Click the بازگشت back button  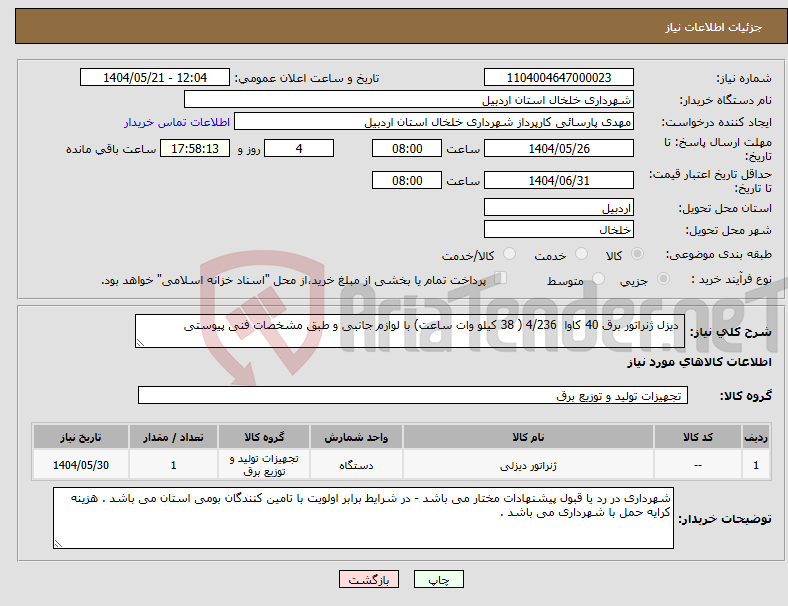[369, 579]
